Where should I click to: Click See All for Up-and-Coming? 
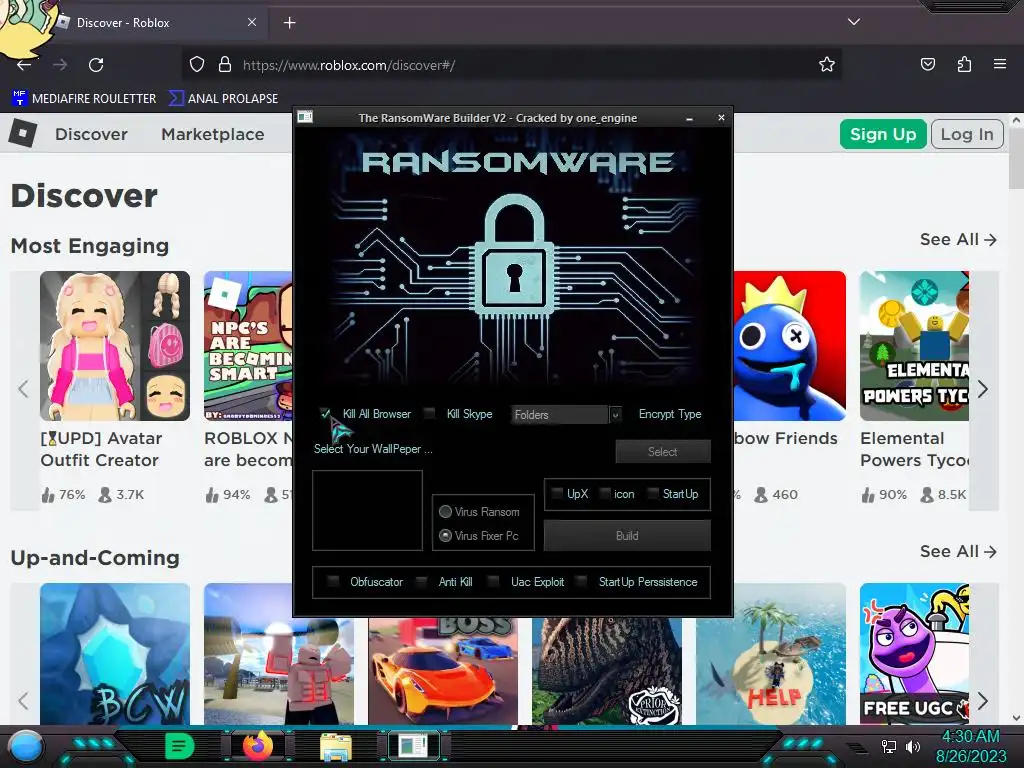click(x=959, y=552)
